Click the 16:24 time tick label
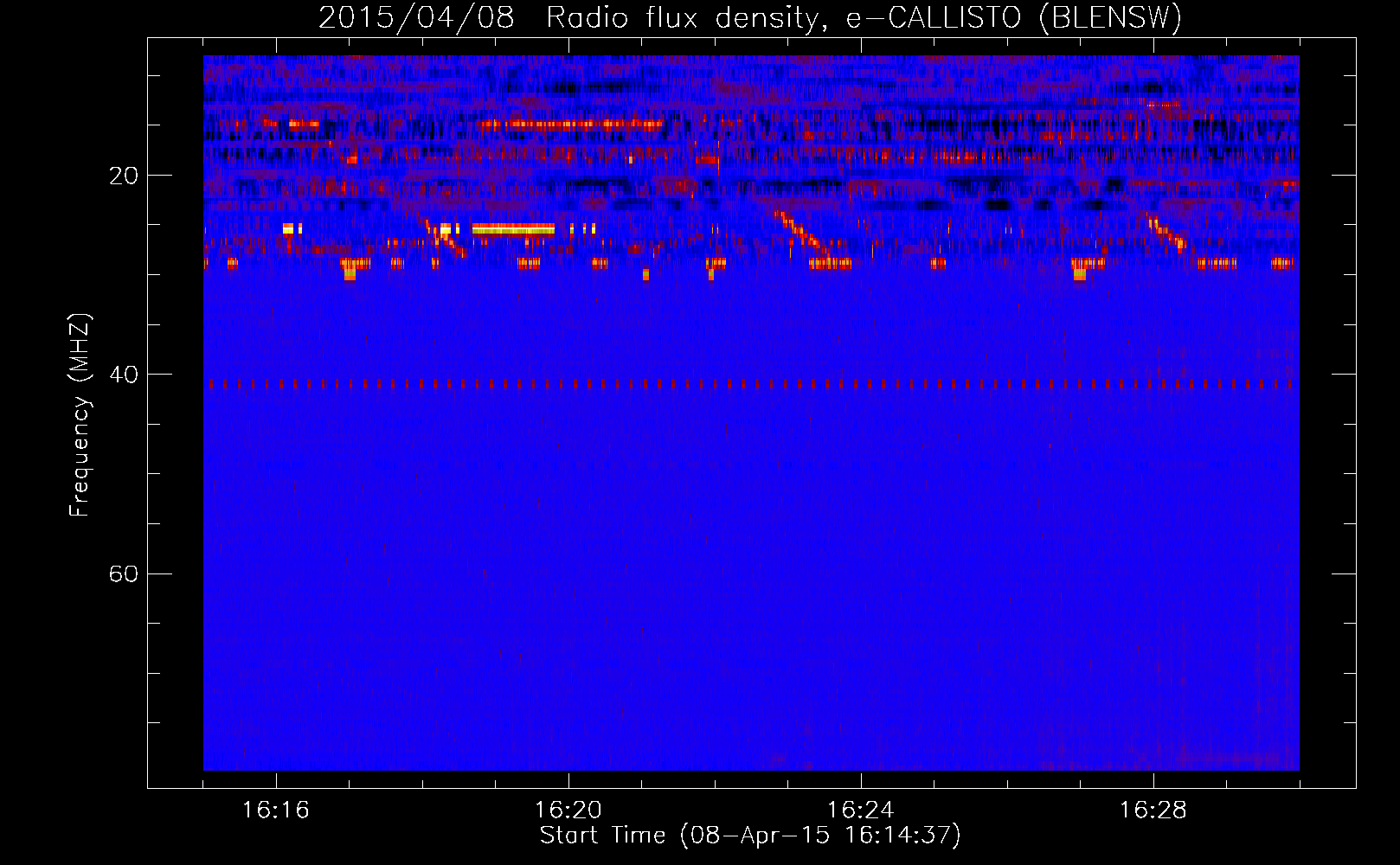 pos(861,810)
